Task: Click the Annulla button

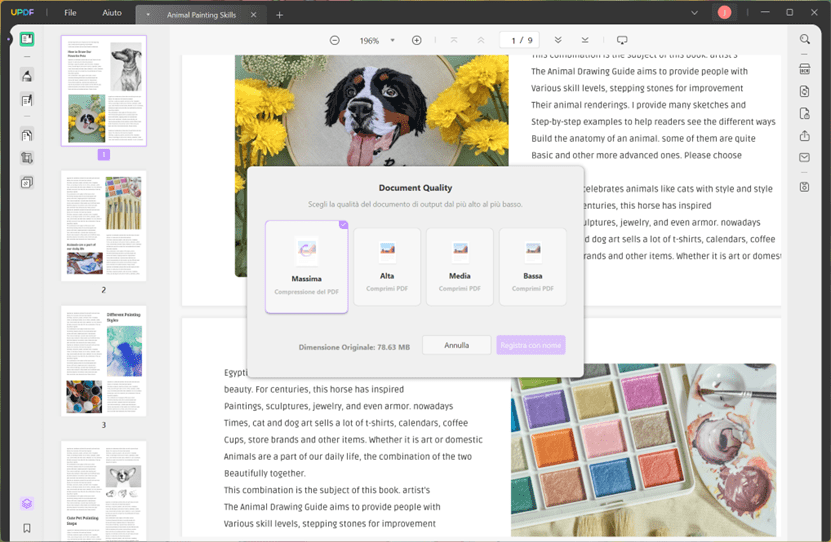Action: (x=456, y=345)
